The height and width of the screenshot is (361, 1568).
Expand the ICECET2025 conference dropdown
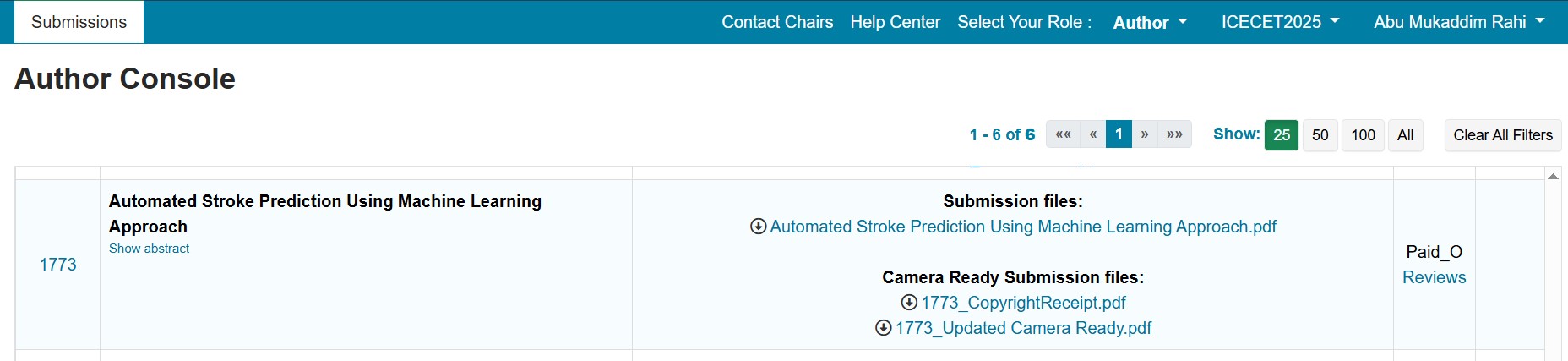(x=1280, y=22)
